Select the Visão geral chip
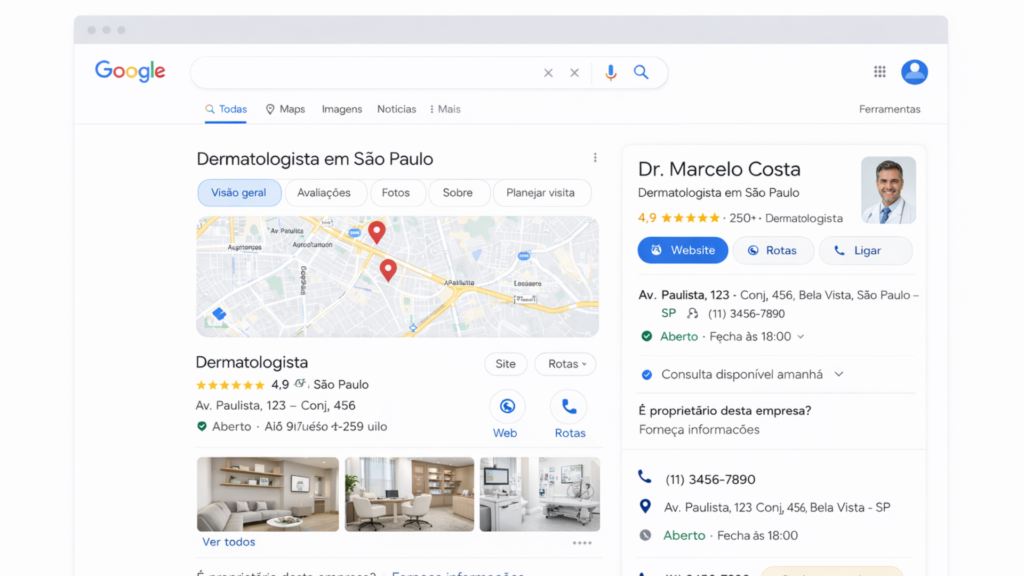 (x=238, y=193)
